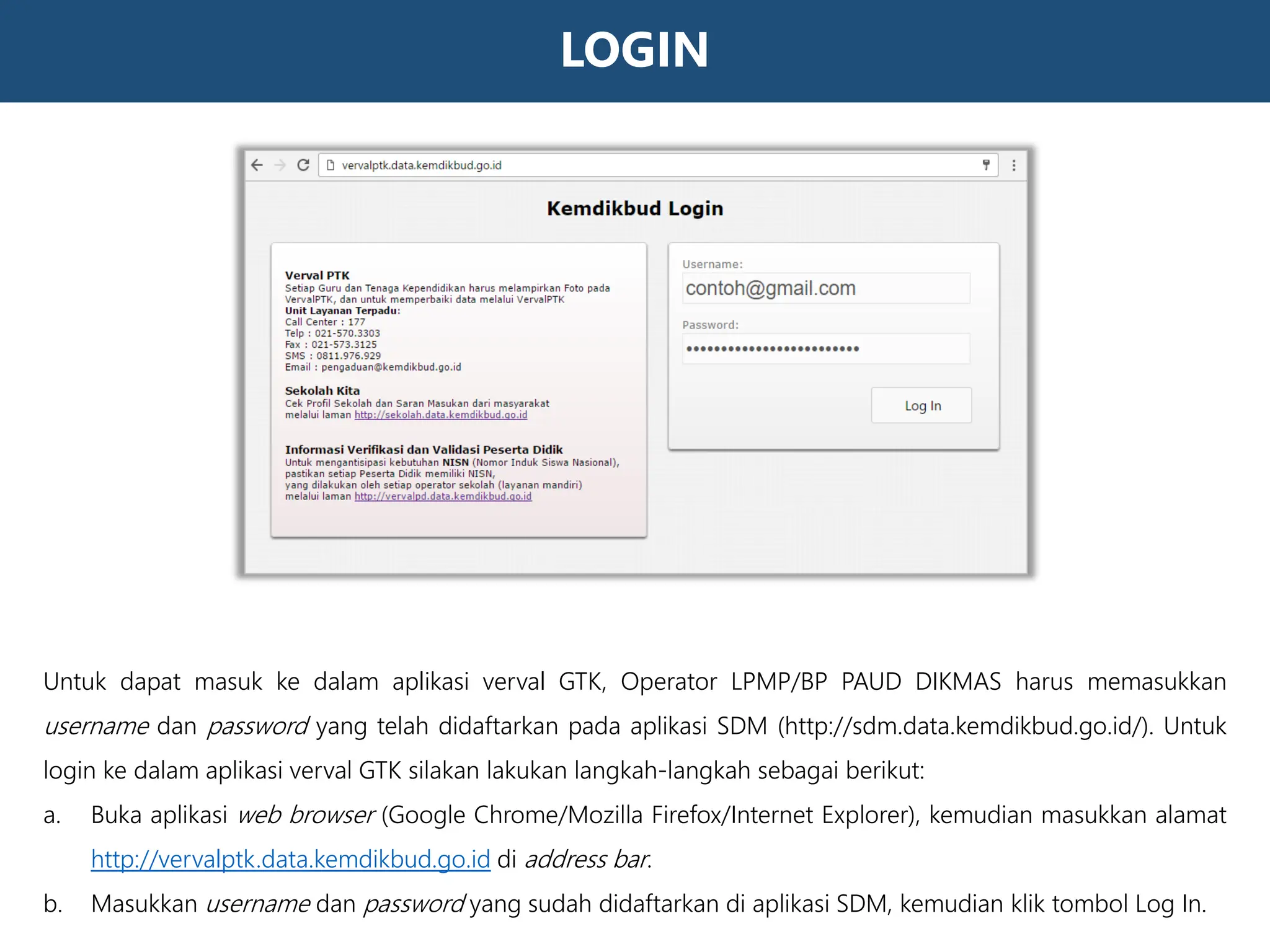The width and height of the screenshot is (1270, 952).
Task: Click the Password input field
Action: click(x=826, y=348)
